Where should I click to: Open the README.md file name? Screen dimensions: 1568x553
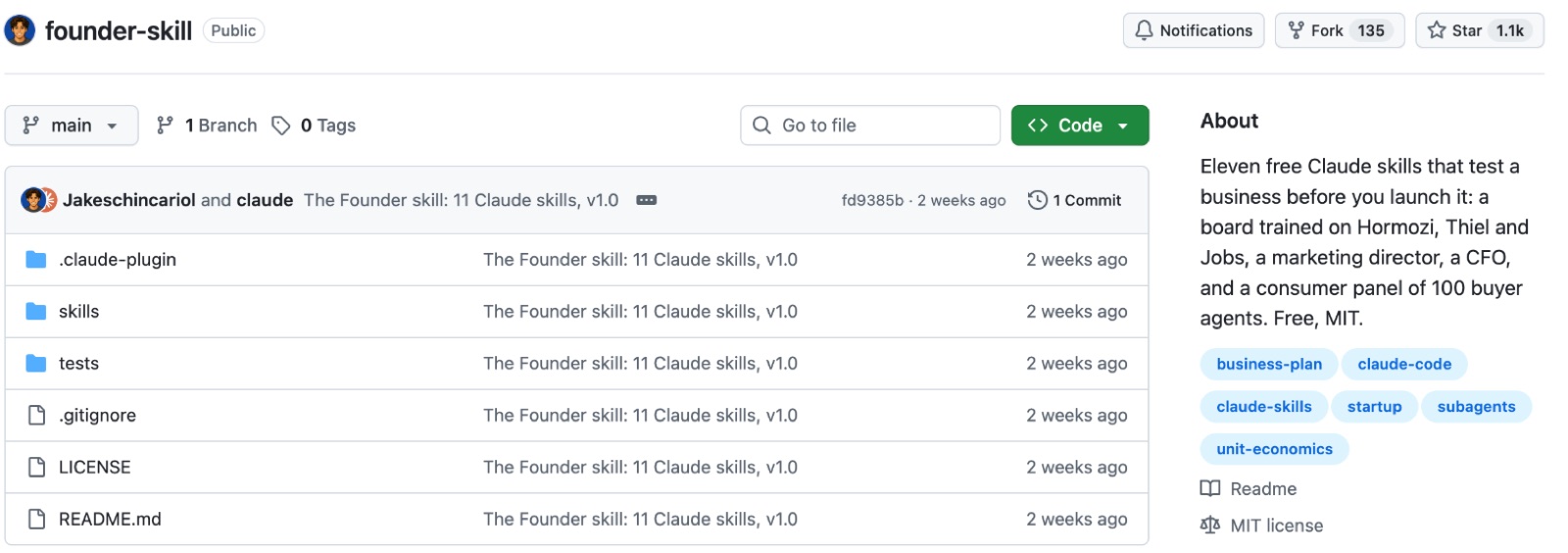pos(110,520)
